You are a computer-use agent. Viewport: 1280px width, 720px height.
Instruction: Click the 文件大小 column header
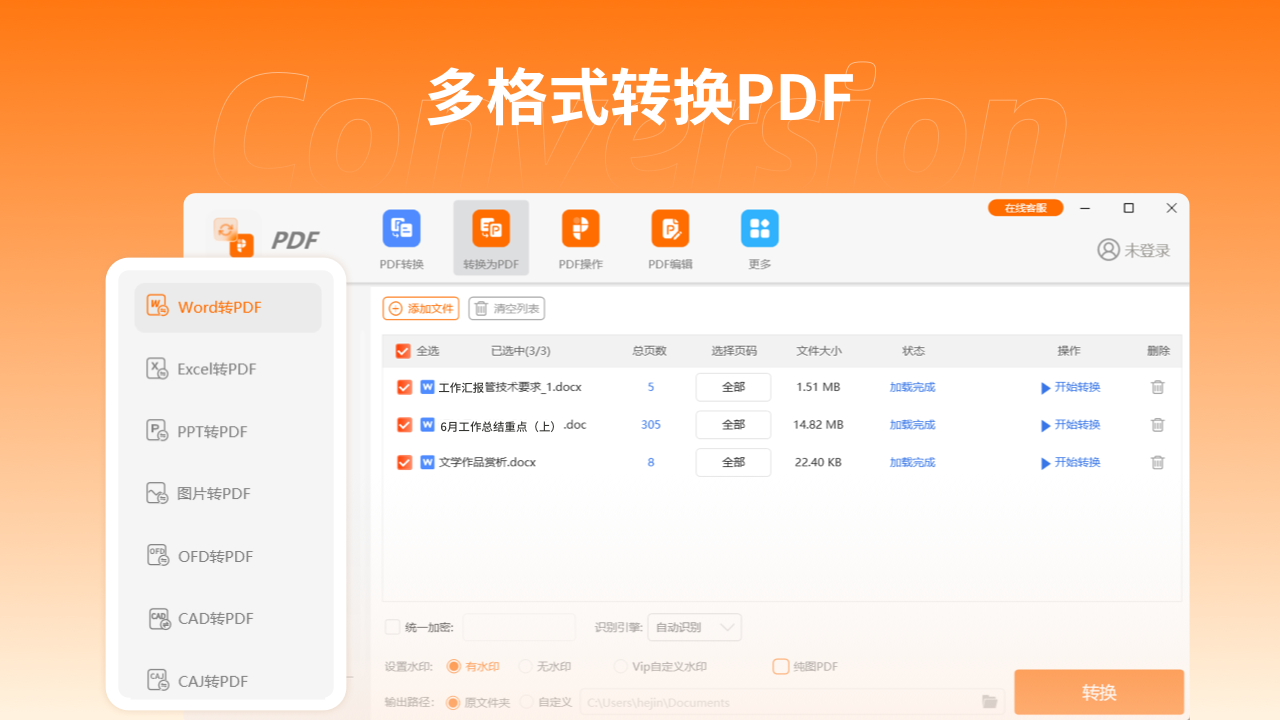pyautogui.click(x=819, y=351)
